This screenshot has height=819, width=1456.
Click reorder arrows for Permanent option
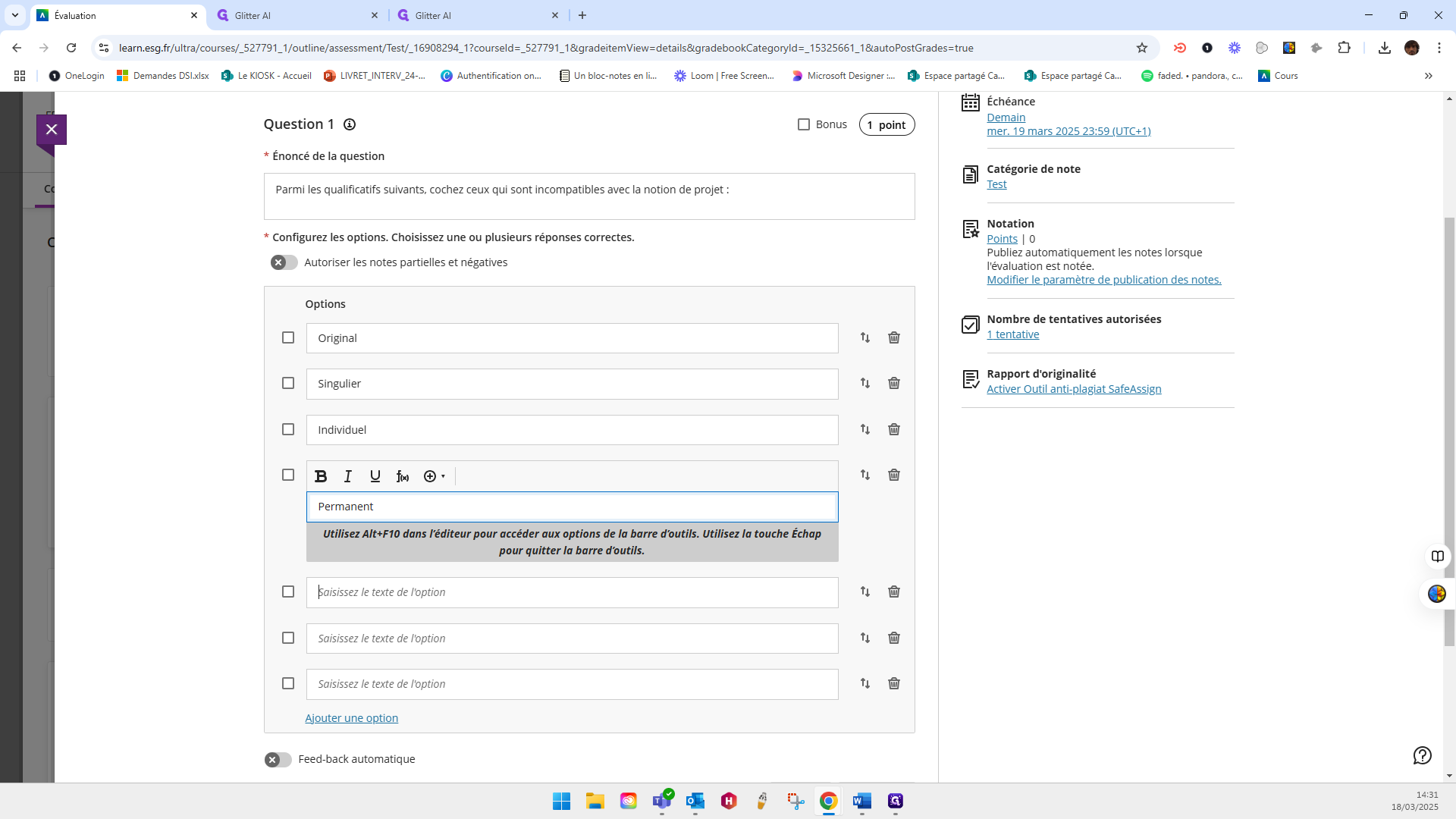[865, 475]
